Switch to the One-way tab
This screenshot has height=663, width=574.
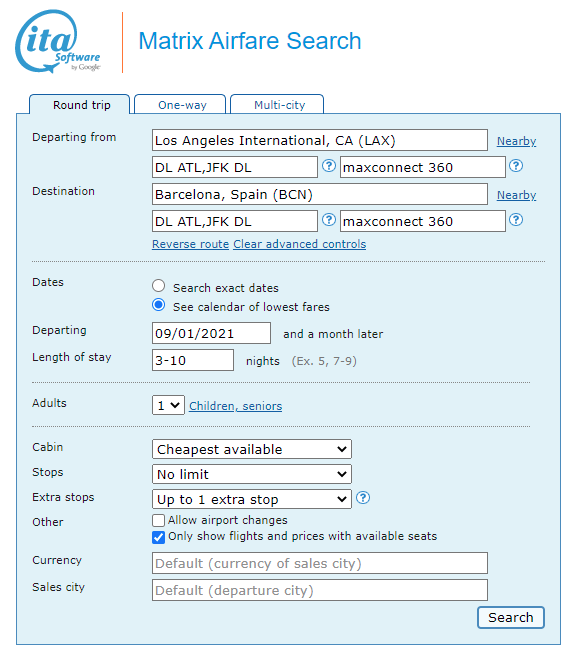coord(182,104)
